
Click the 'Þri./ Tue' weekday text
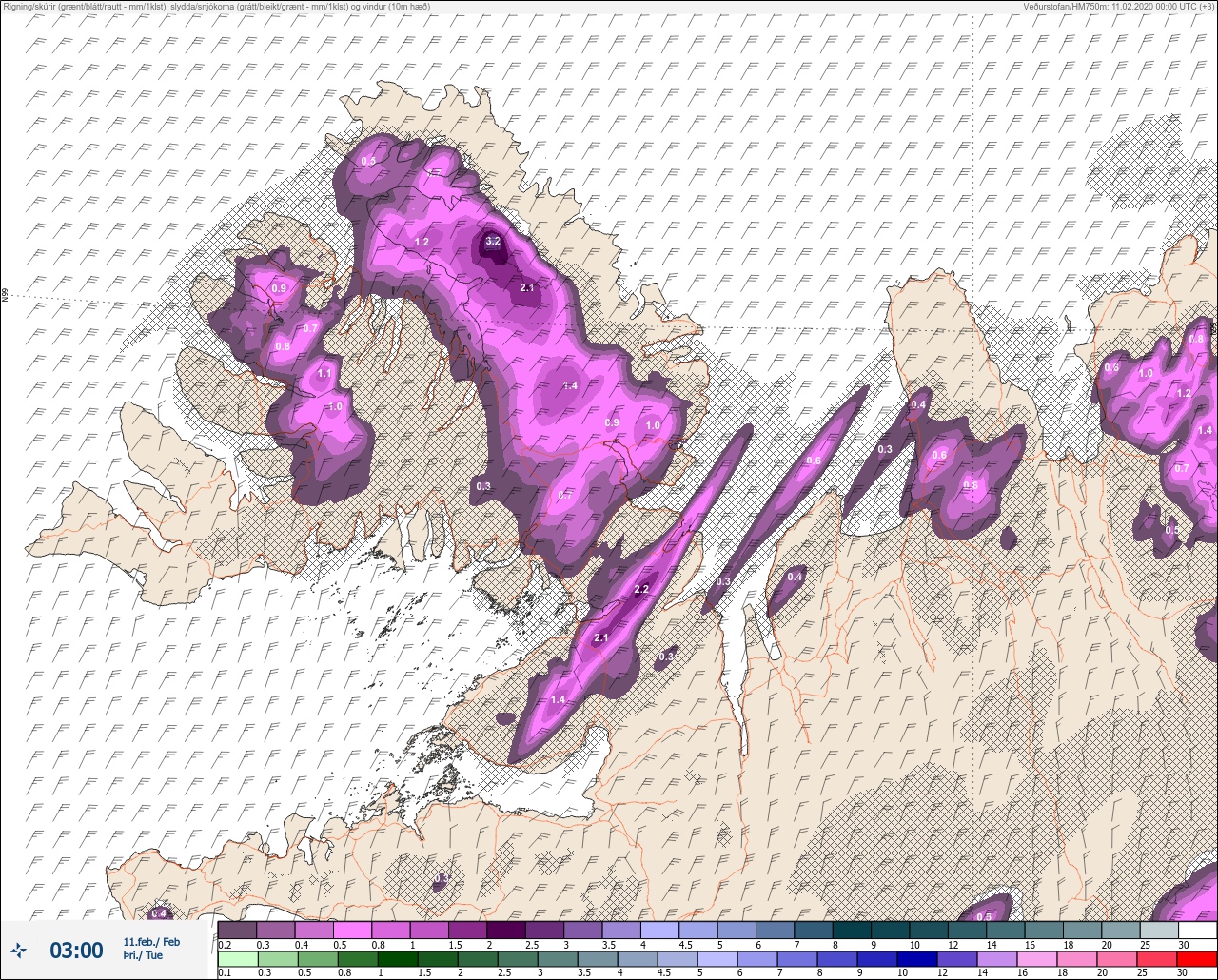click(x=143, y=955)
